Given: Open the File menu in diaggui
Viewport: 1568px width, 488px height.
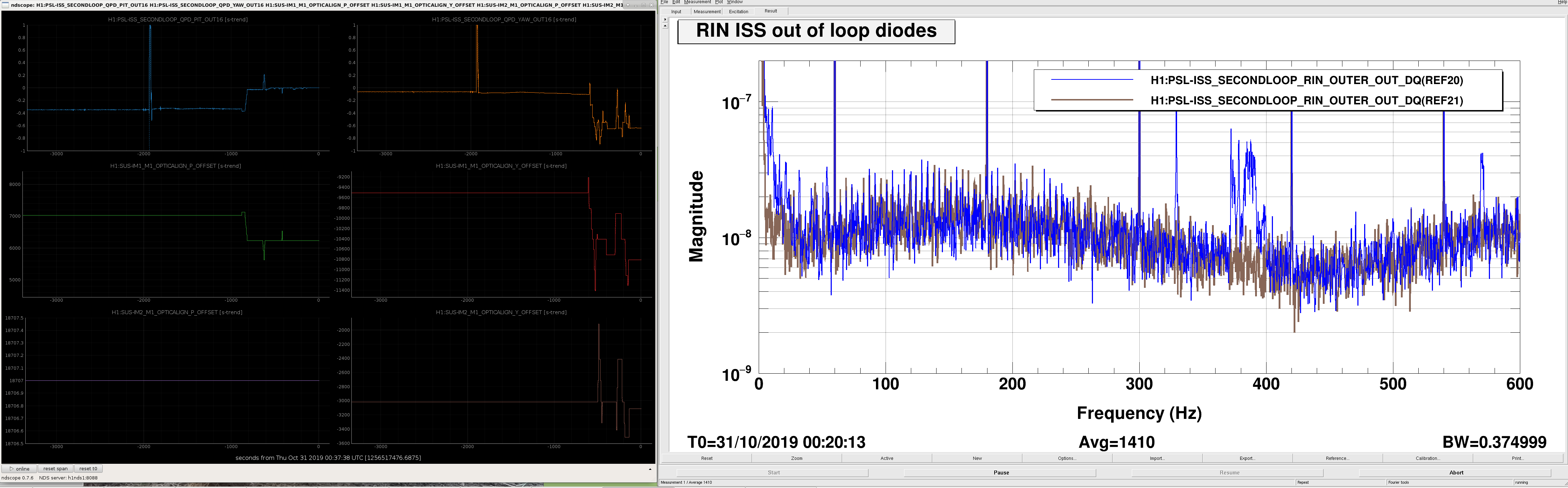Looking at the screenshot, I should 664,2.
